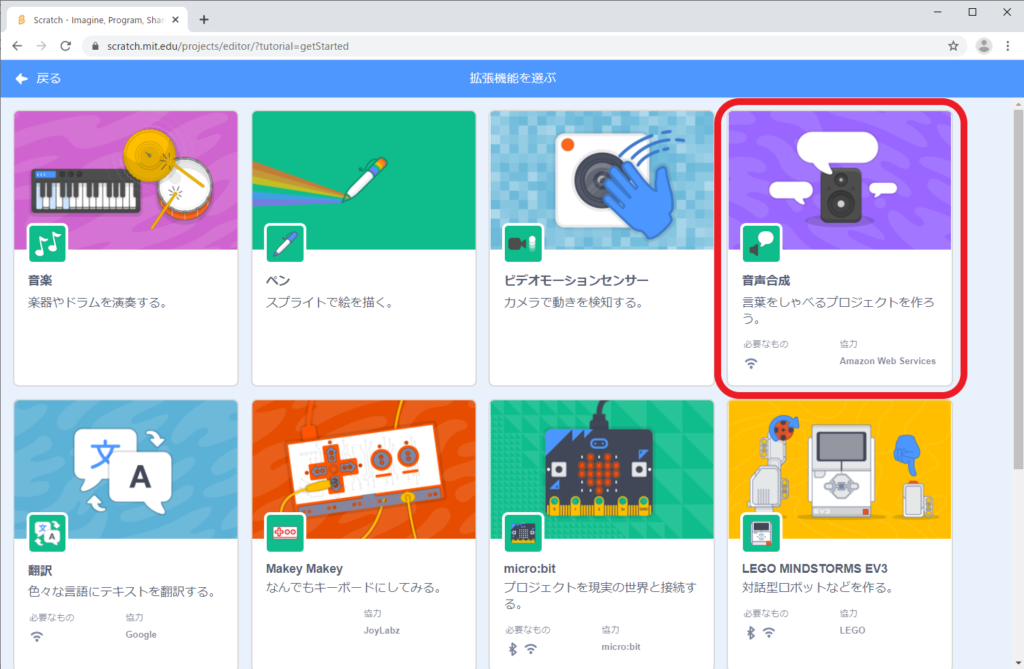
Task: Add the 音楽 music extension
Action: point(126,248)
